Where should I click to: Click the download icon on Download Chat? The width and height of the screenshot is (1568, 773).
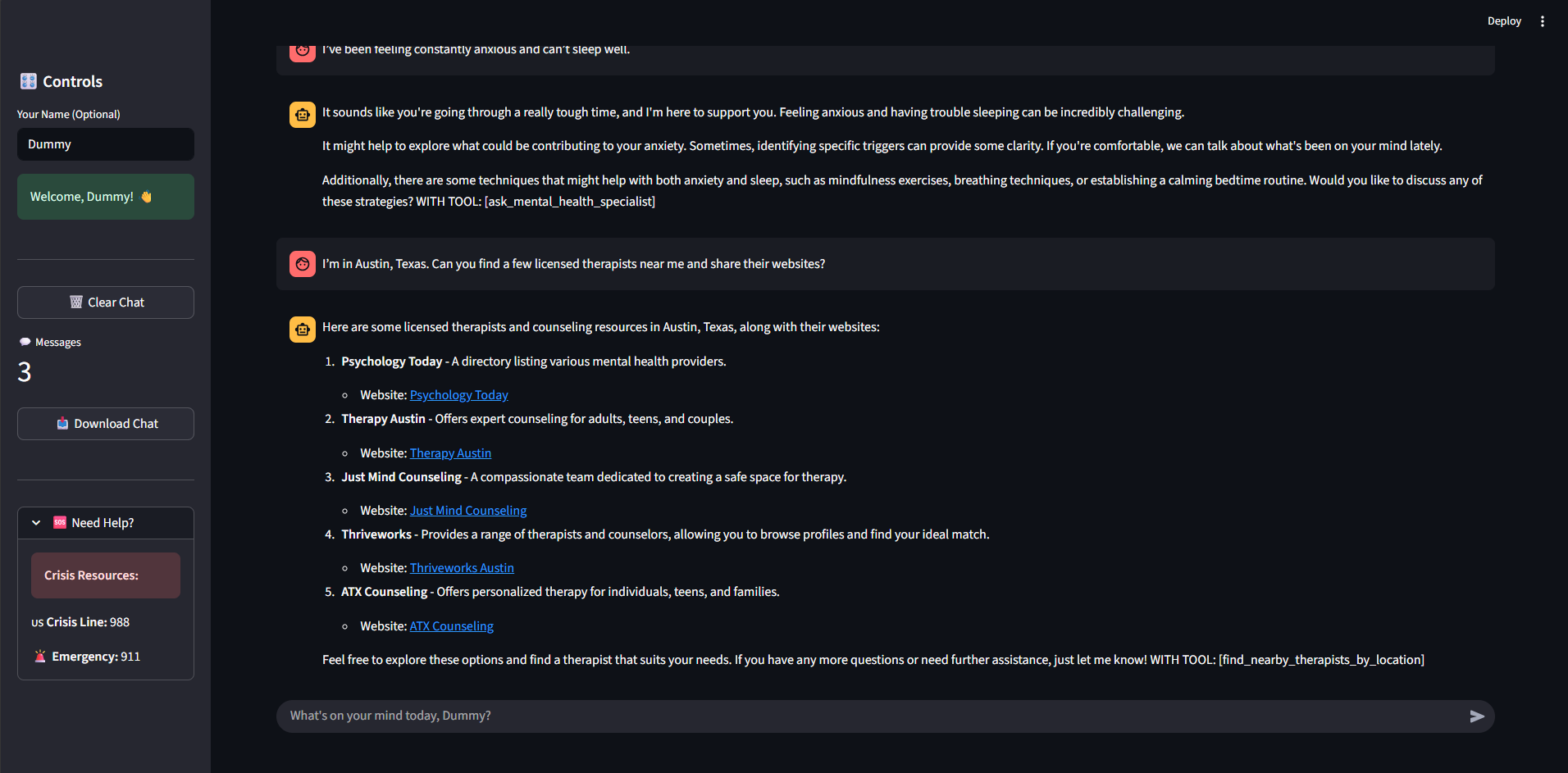coord(62,424)
